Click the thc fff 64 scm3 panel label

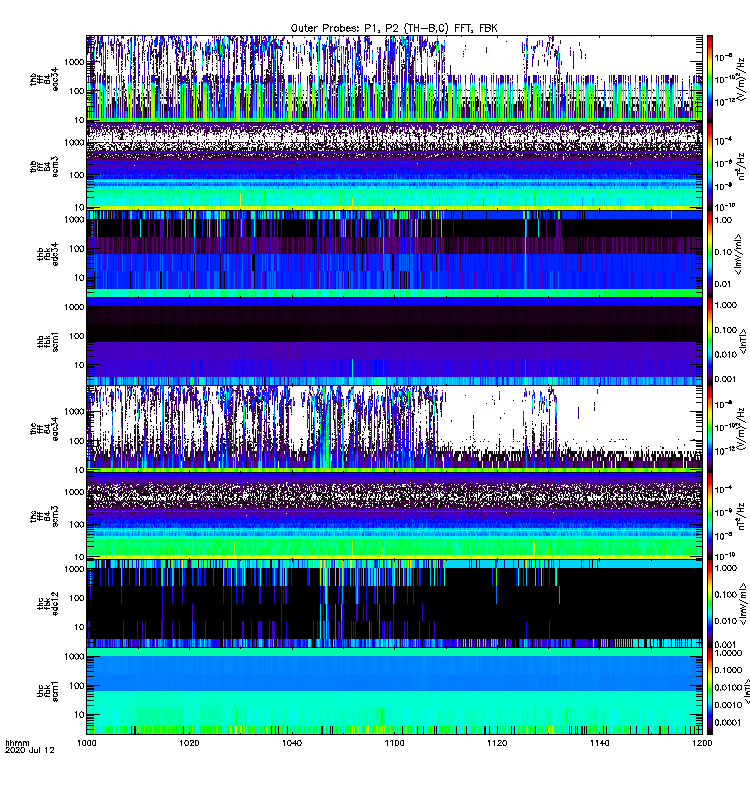click(44, 516)
